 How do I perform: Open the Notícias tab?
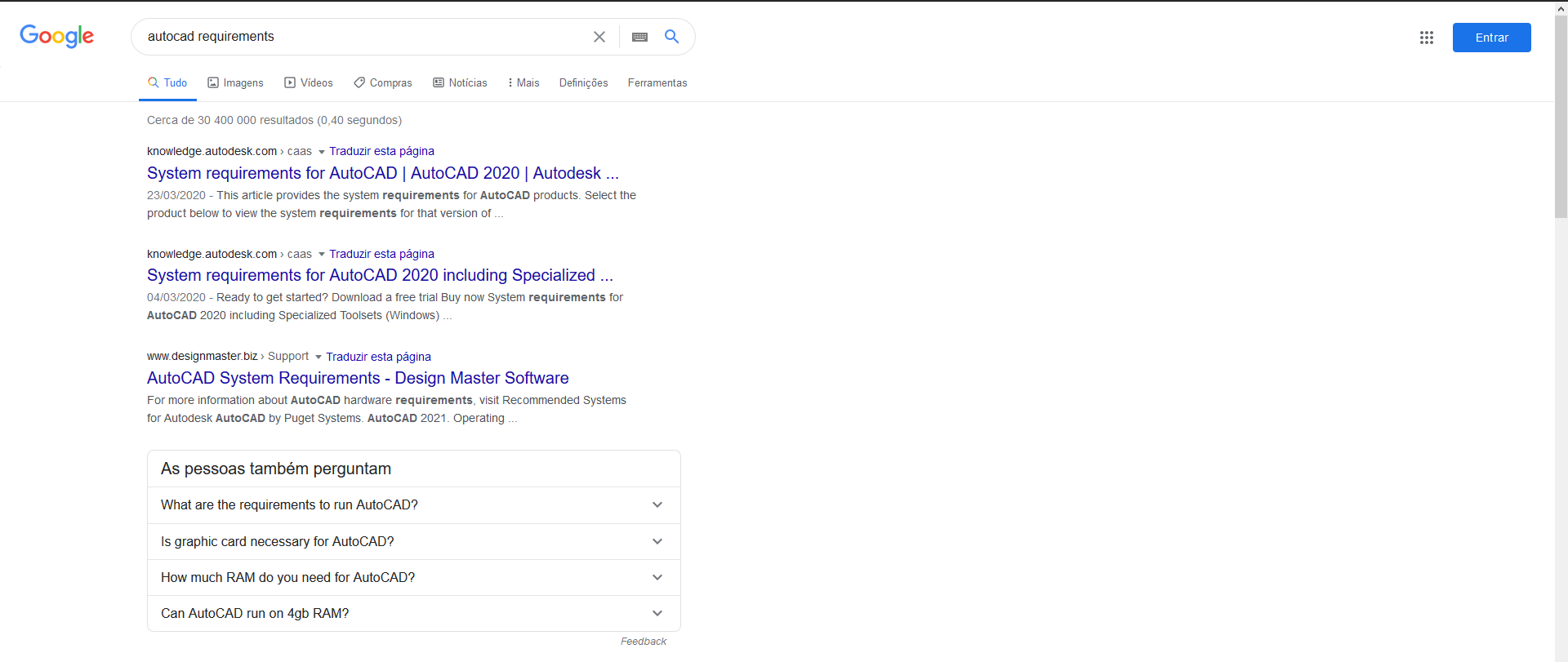460,82
